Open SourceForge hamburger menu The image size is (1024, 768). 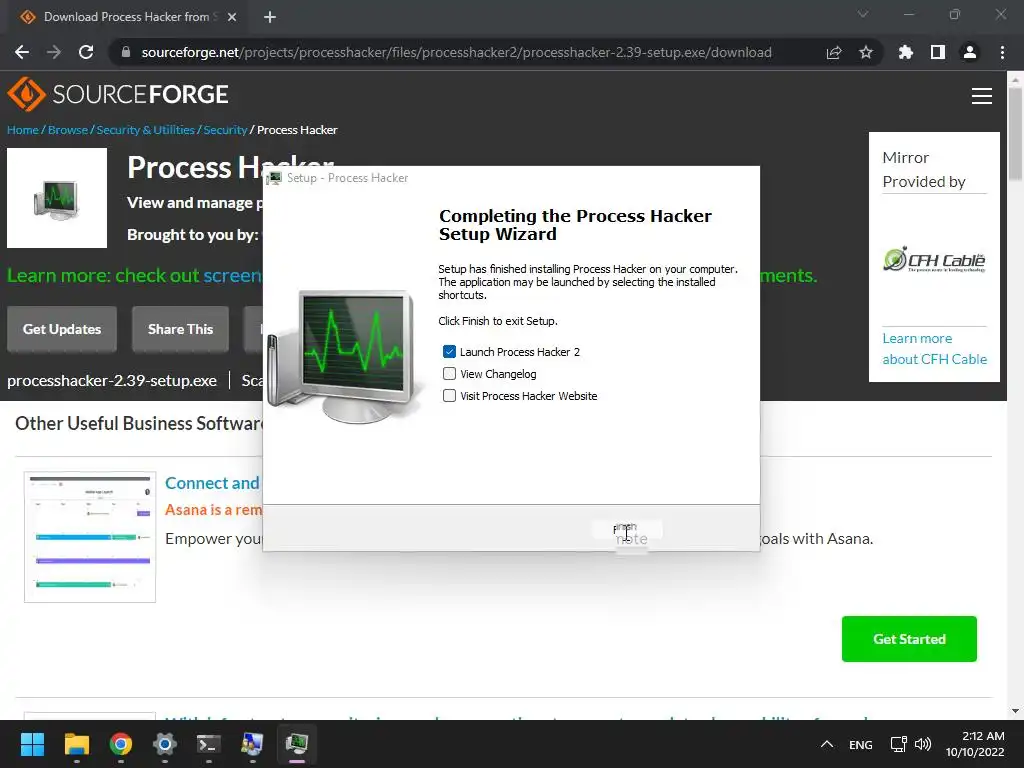click(x=982, y=96)
